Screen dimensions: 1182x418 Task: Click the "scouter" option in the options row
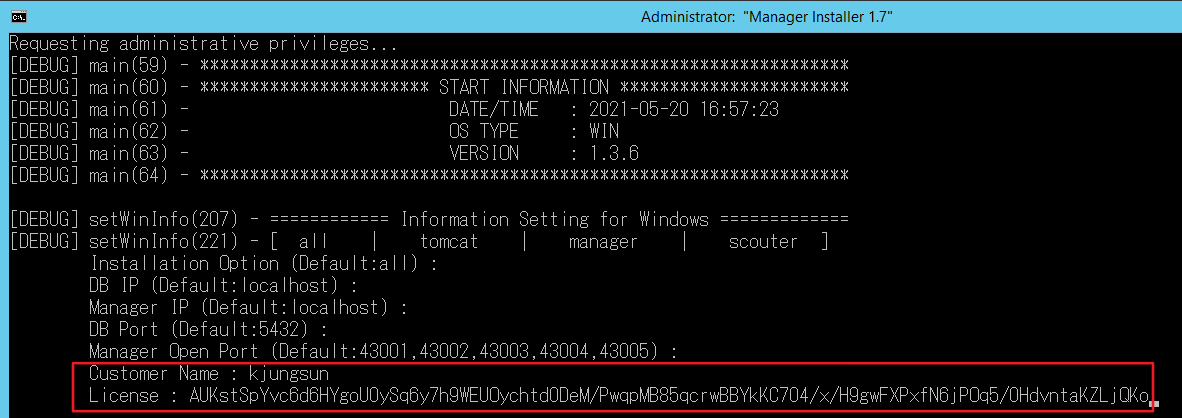(x=763, y=242)
